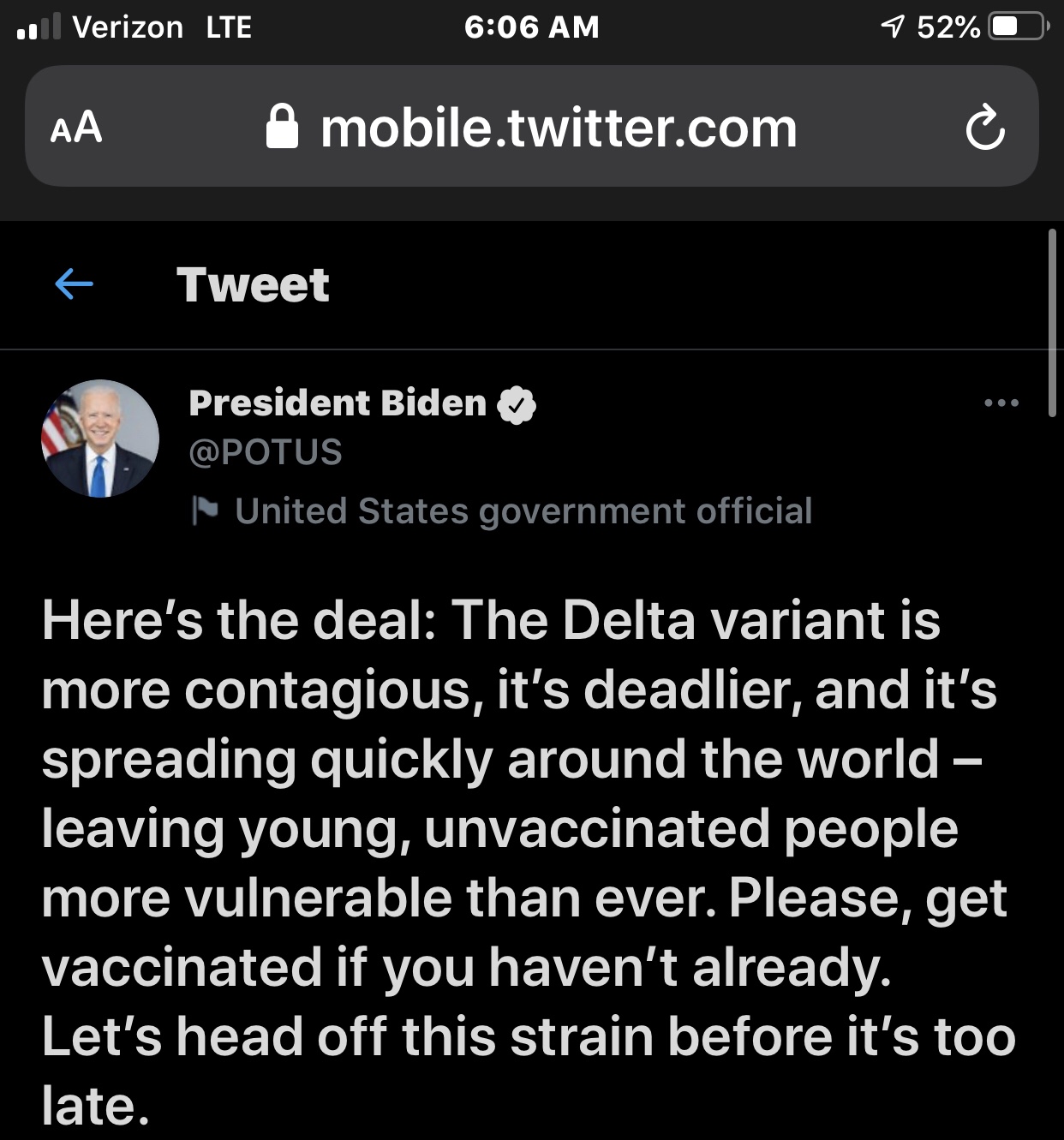Tap the battery icon in status bar

(1017, 27)
